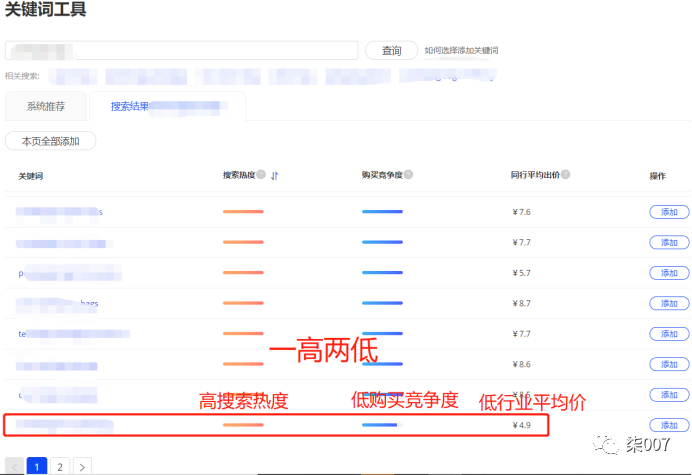Open the keyword link starting with "p"
692x475 pixels.
70,273
